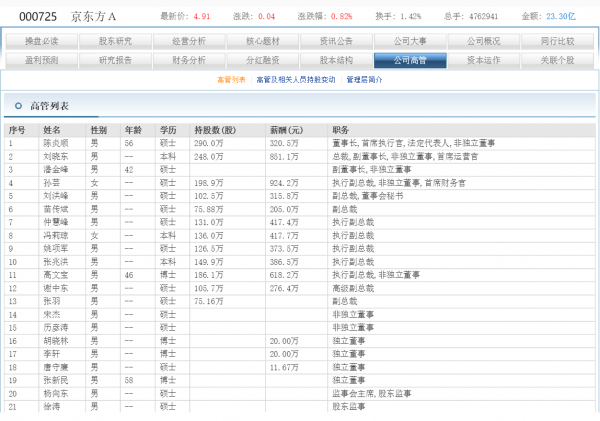Screen dimensions: 600x421
Task: Click the stock code 000725
Action: click(38, 17)
